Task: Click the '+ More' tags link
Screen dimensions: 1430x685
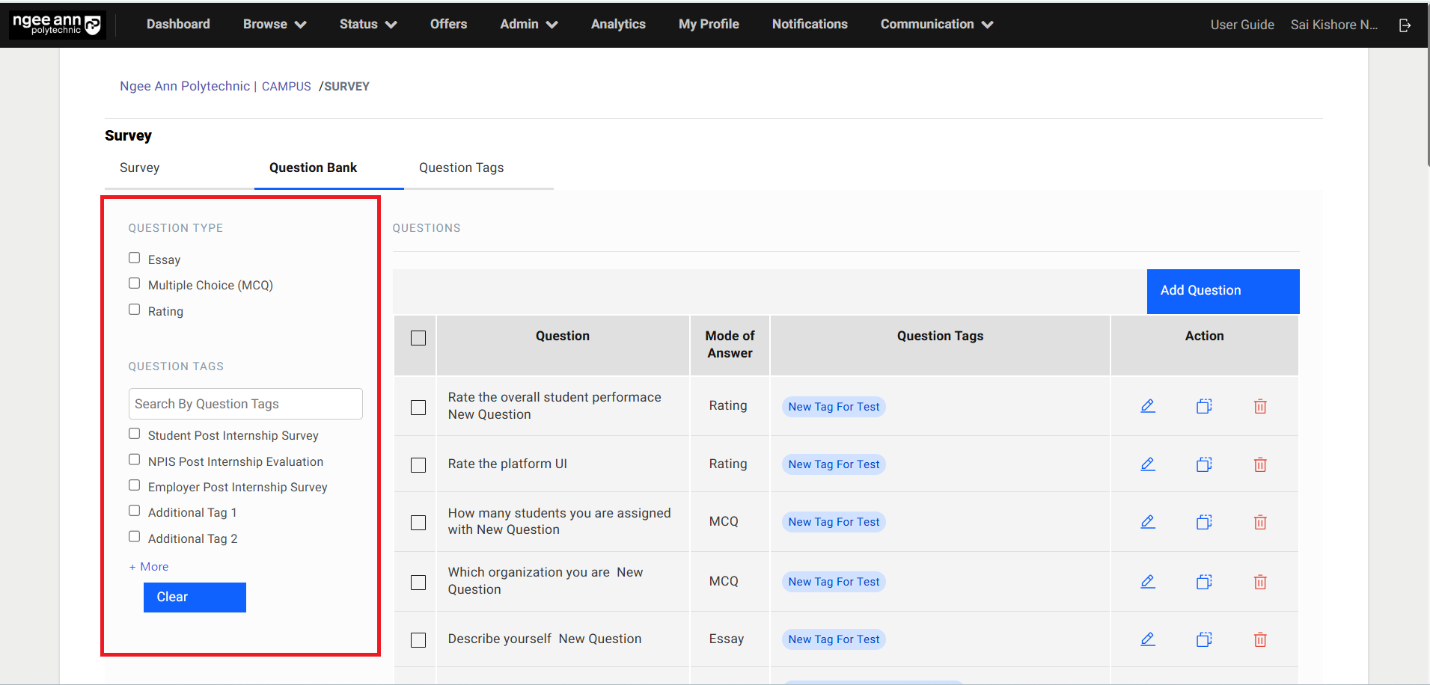Action: 149,567
